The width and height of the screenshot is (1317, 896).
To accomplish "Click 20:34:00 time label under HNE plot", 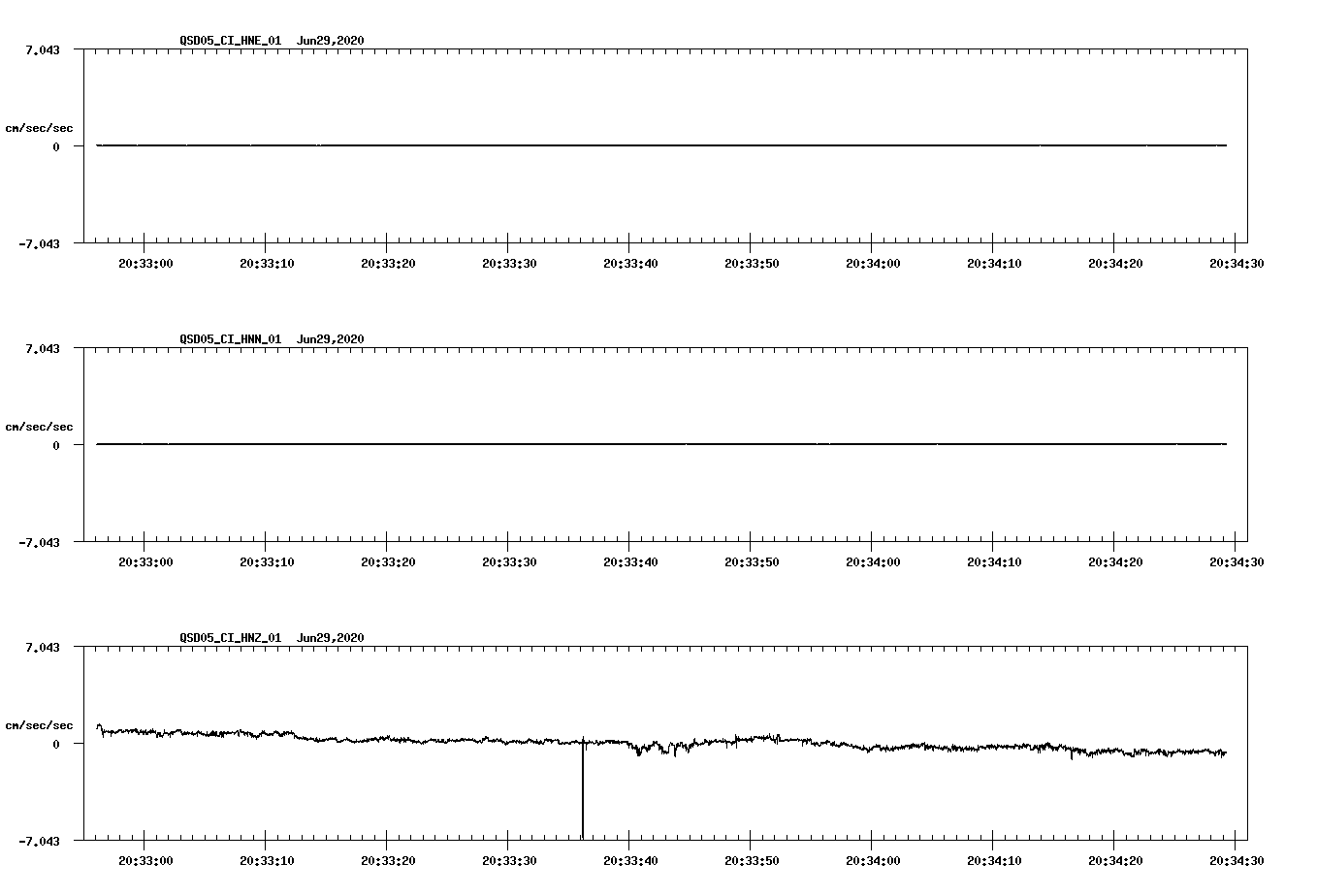I will click(x=873, y=263).
